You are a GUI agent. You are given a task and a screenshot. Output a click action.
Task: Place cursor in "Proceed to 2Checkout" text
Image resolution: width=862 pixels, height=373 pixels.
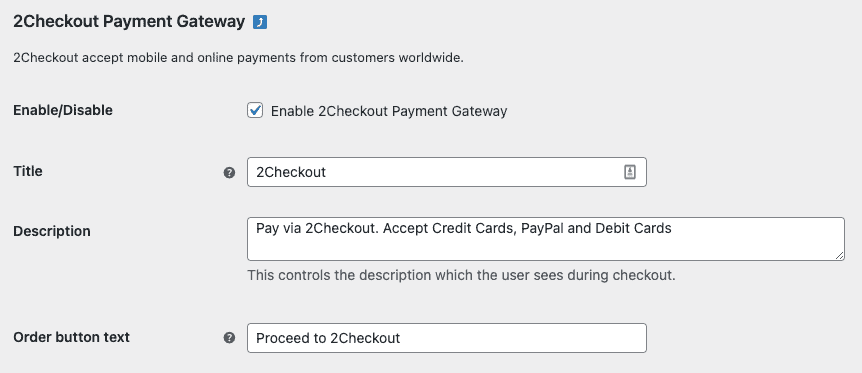coord(328,338)
